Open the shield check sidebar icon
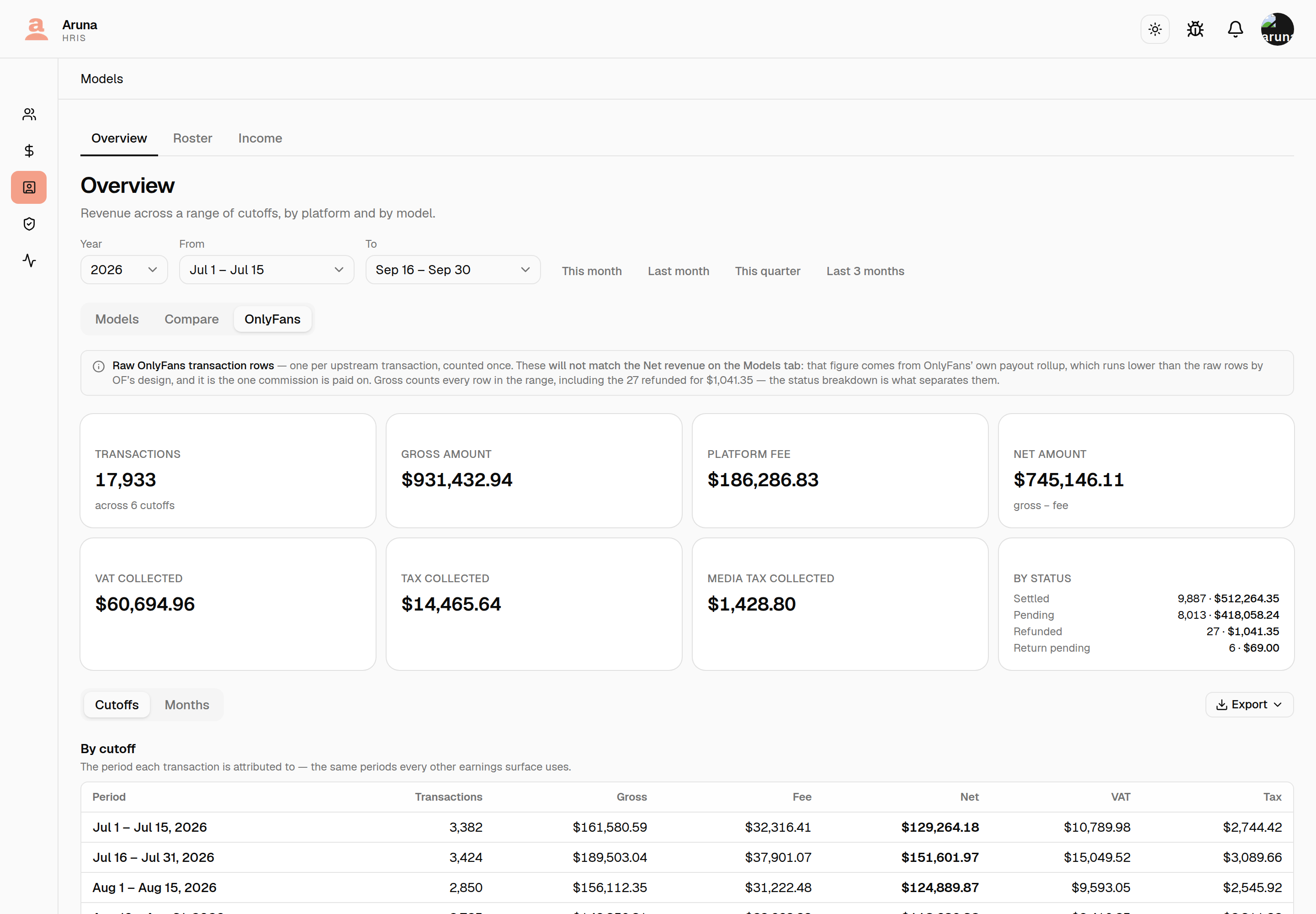This screenshot has height=914, width=1316. point(29,224)
